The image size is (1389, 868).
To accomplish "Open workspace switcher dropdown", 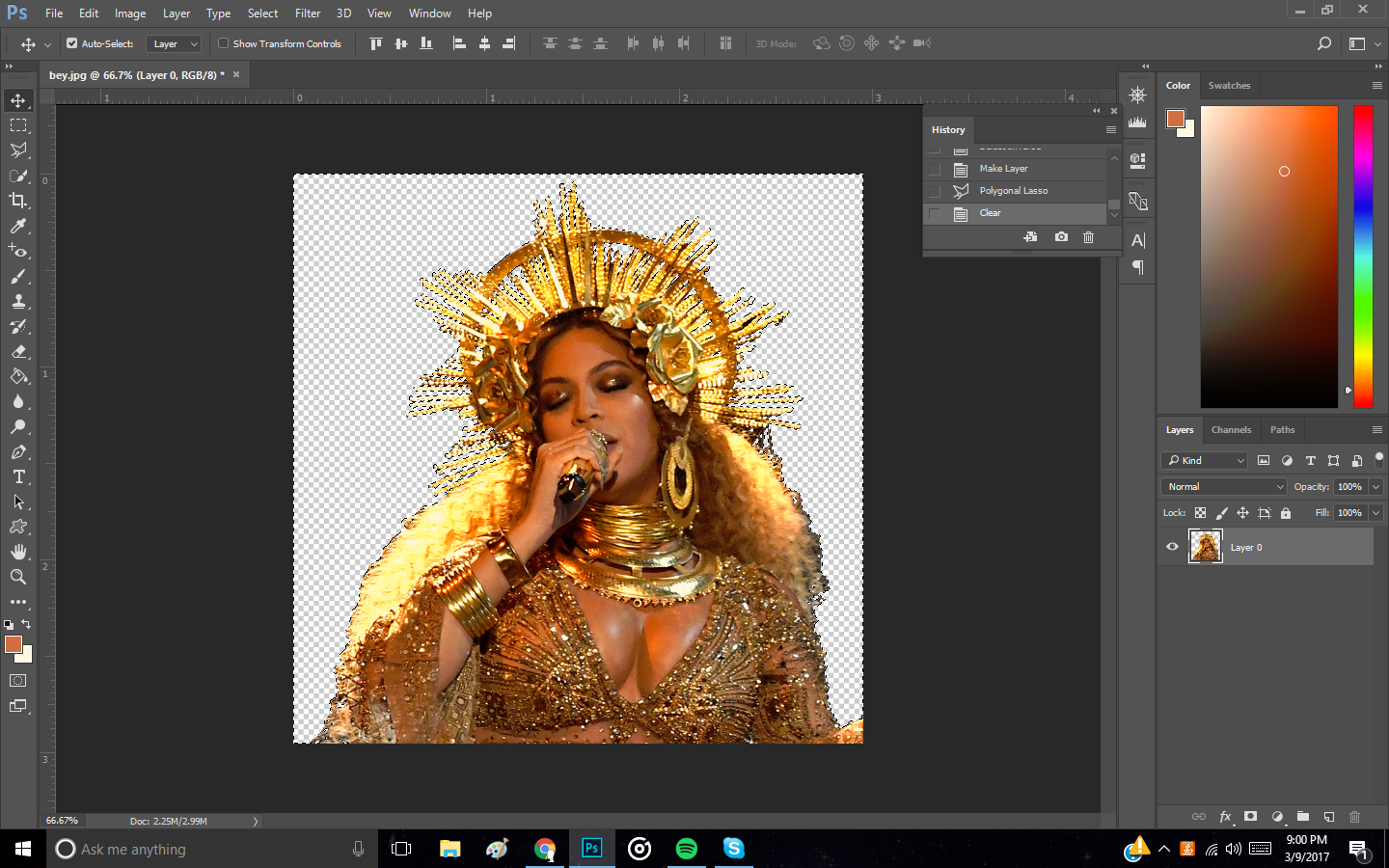I will coord(1363,43).
